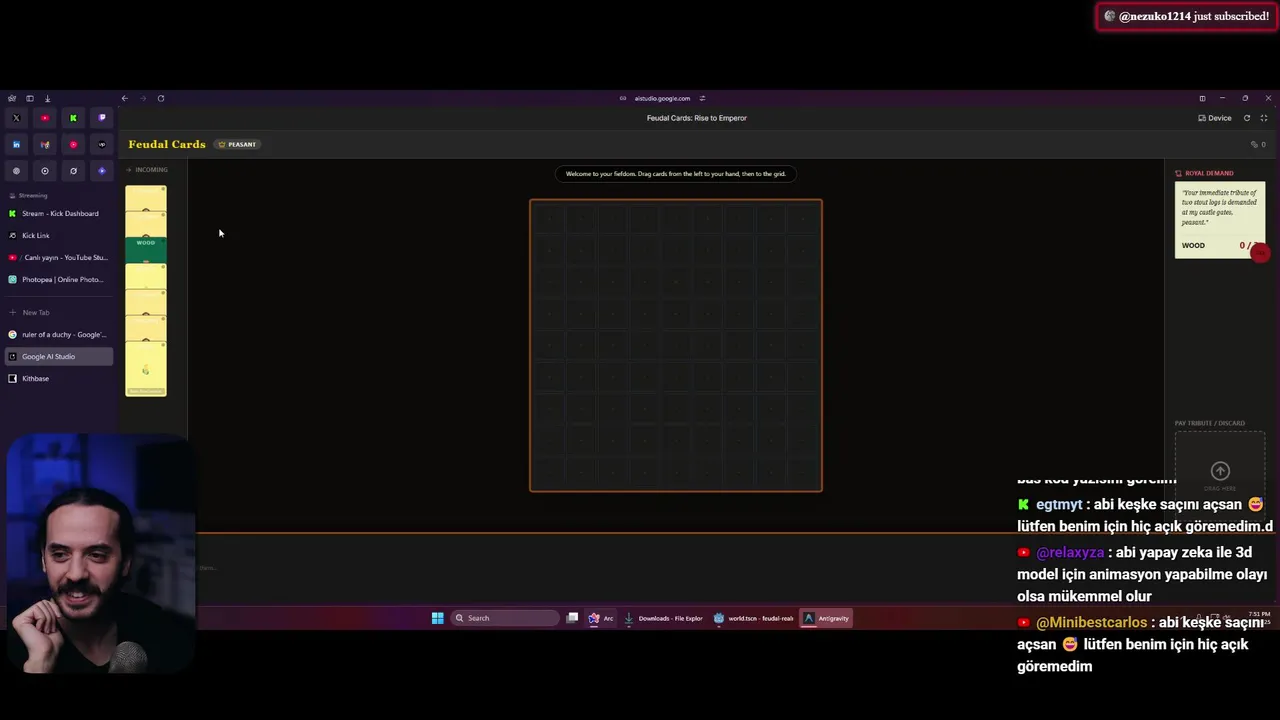Click the PEASANT rank badge
The image size is (1280, 720).
(x=238, y=144)
